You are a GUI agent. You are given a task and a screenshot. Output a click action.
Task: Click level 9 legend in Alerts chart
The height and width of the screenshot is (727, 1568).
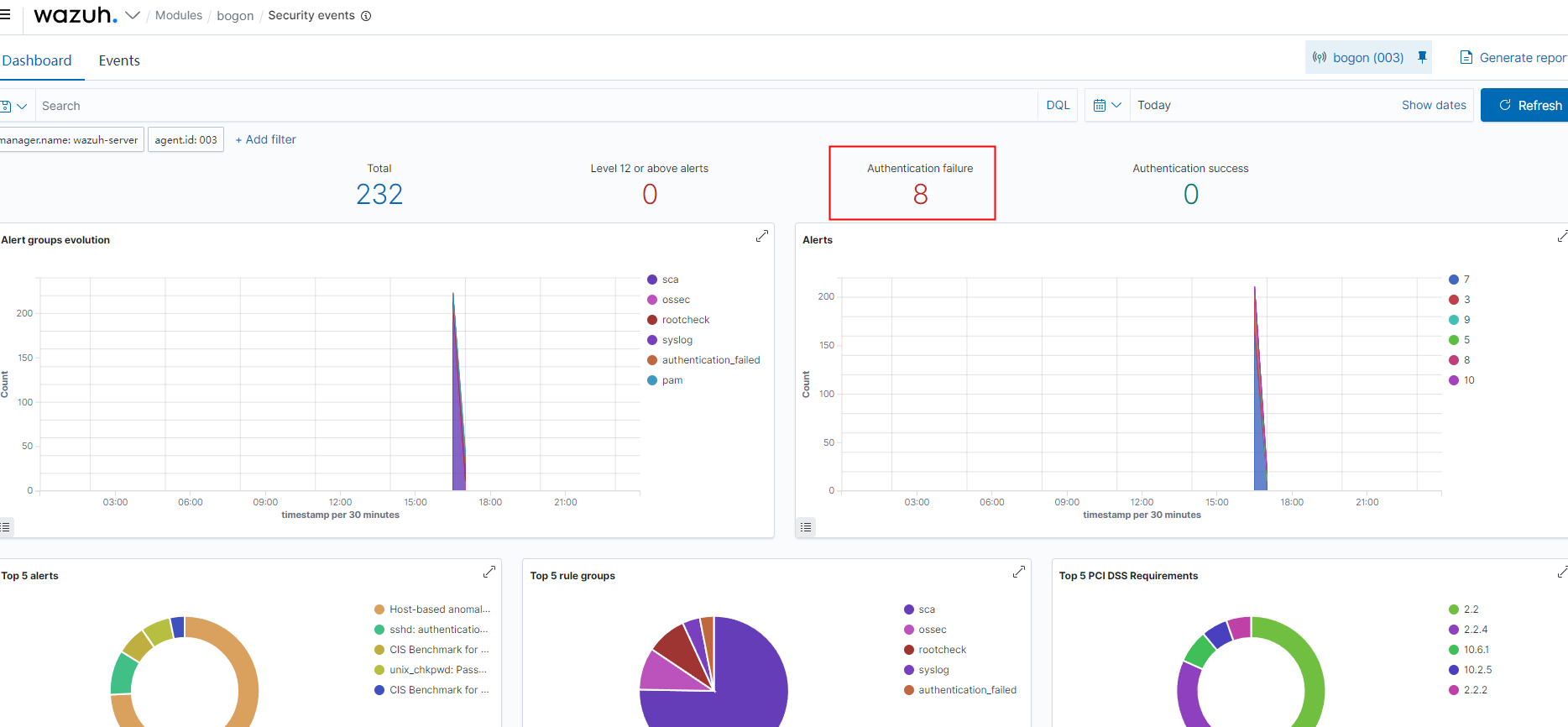(x=1459, y=320)
